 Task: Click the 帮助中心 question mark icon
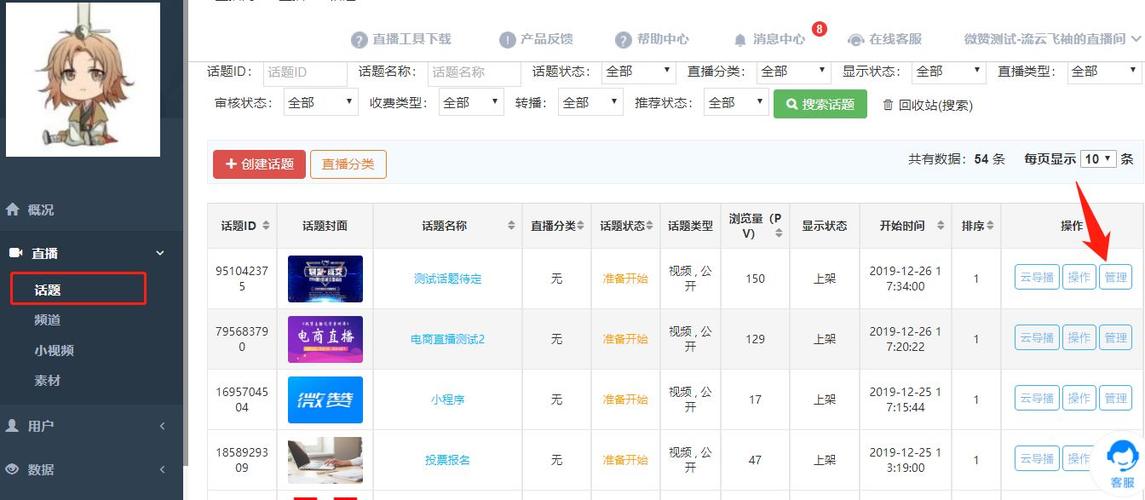click(x=623, y=39)
